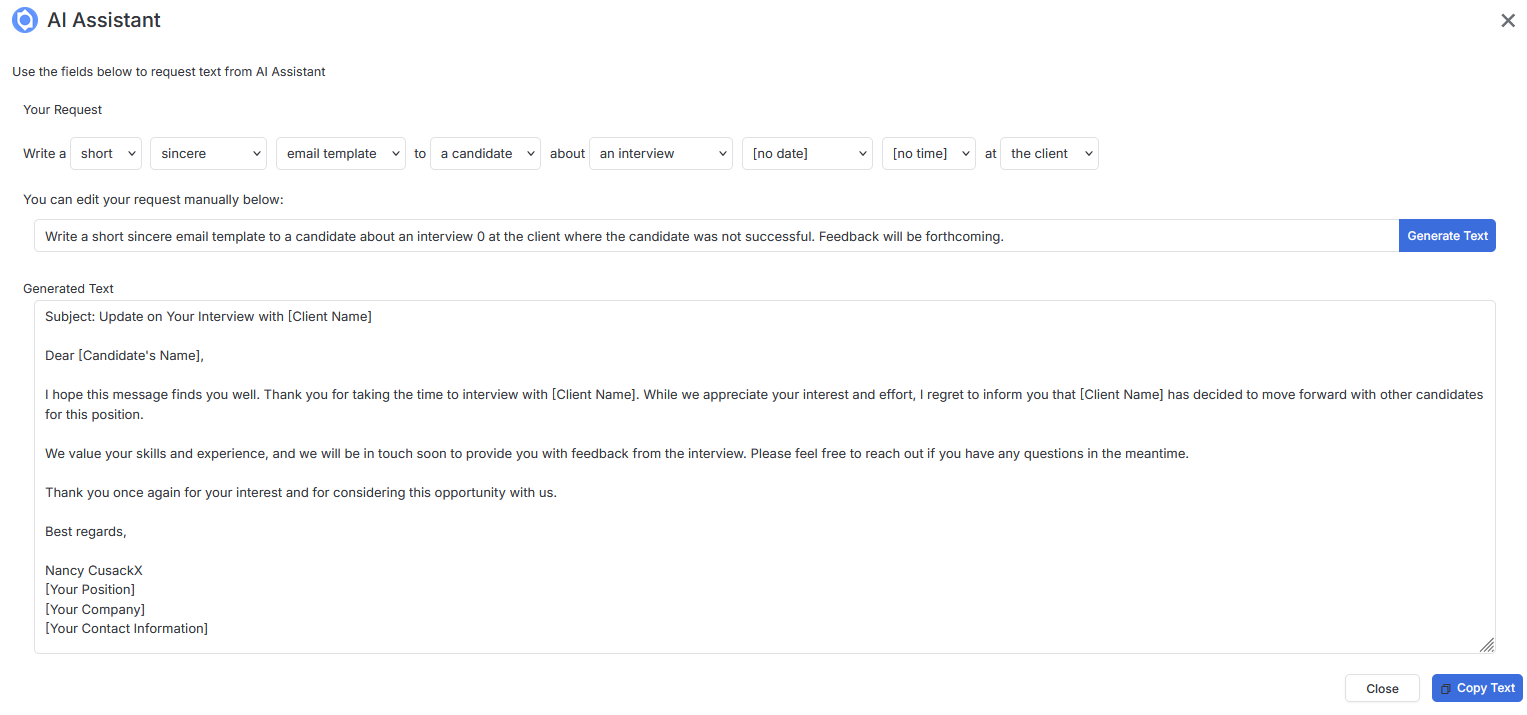Open the '[no time]' dropdown
This screenshot has width=1527, height=715.
tap(929, 154)
